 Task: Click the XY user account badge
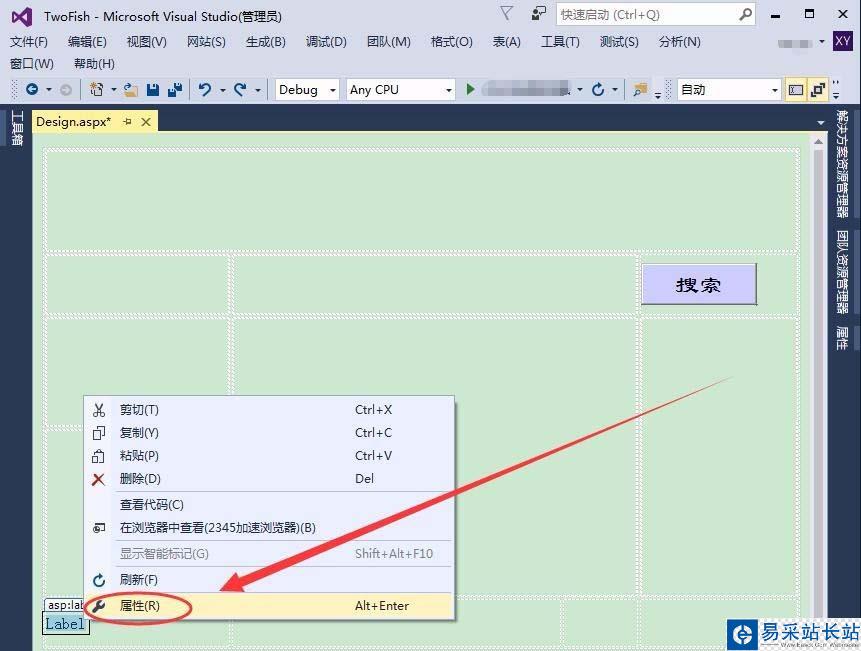pyautogui.click(x=842, y=41)
